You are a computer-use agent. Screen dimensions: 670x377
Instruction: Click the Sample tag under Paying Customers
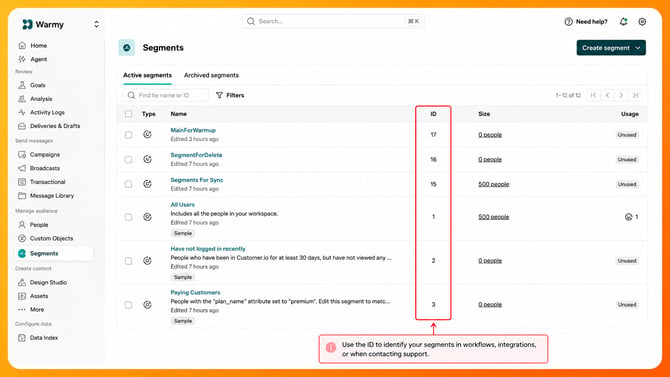182,321
